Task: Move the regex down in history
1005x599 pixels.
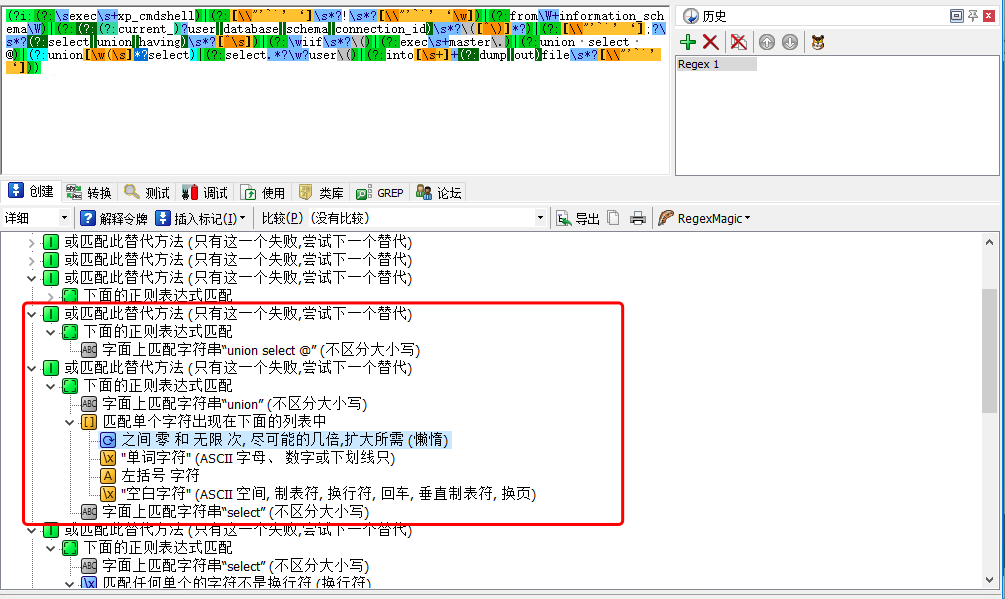Action: pyautogui.click(x=789, y=42)
